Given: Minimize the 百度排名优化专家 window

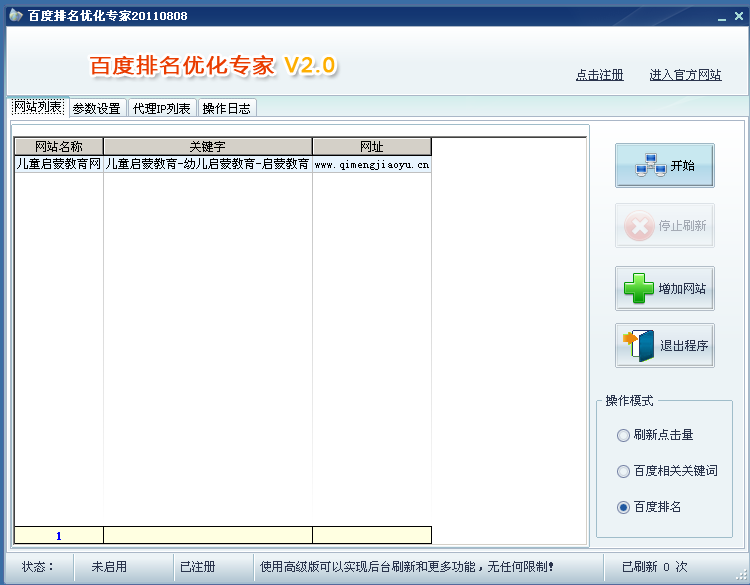Looking at the screenshot, I should pos(722,17).
